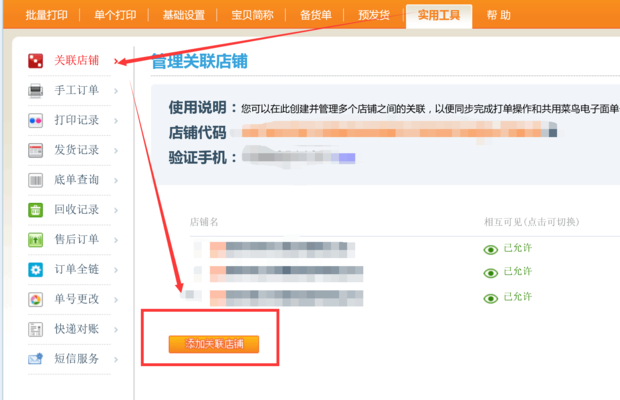Open the 快递对账 sidebar link

[77, 329]
